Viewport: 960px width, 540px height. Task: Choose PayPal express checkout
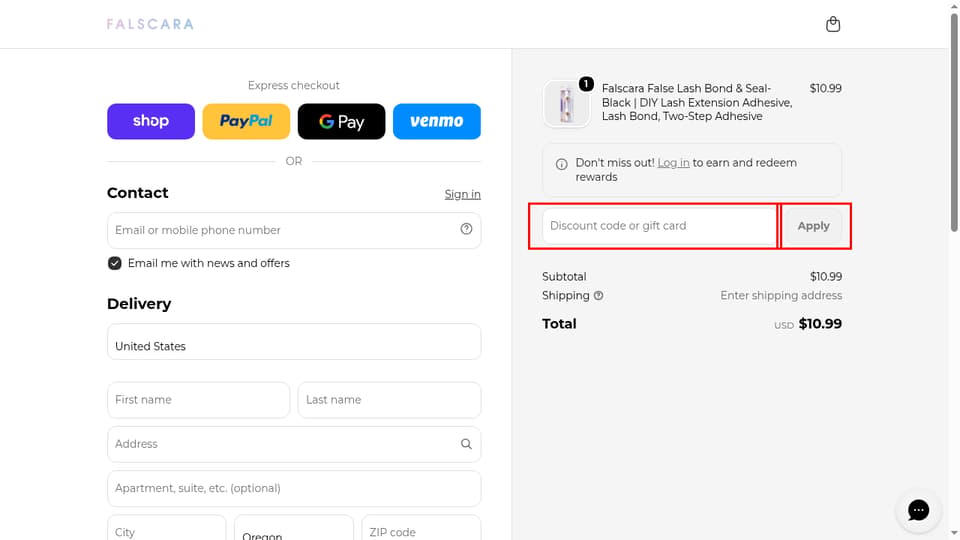click(x=246, y=121)
